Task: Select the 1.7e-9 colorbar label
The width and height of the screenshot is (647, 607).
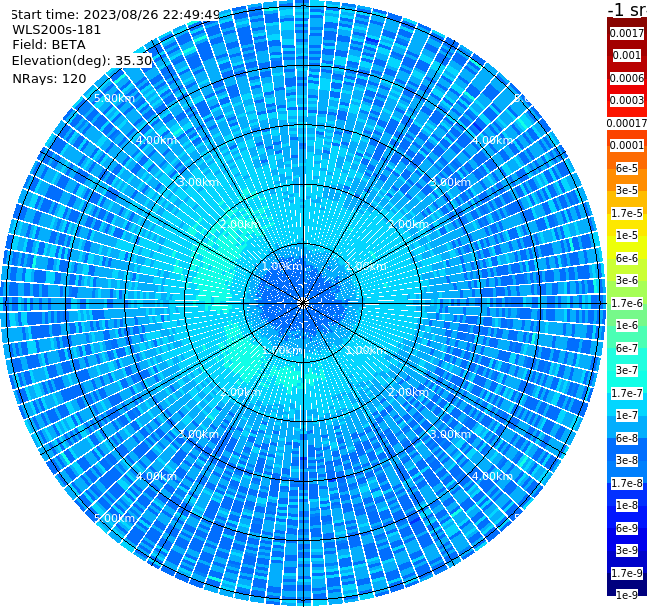Action: 627,573
